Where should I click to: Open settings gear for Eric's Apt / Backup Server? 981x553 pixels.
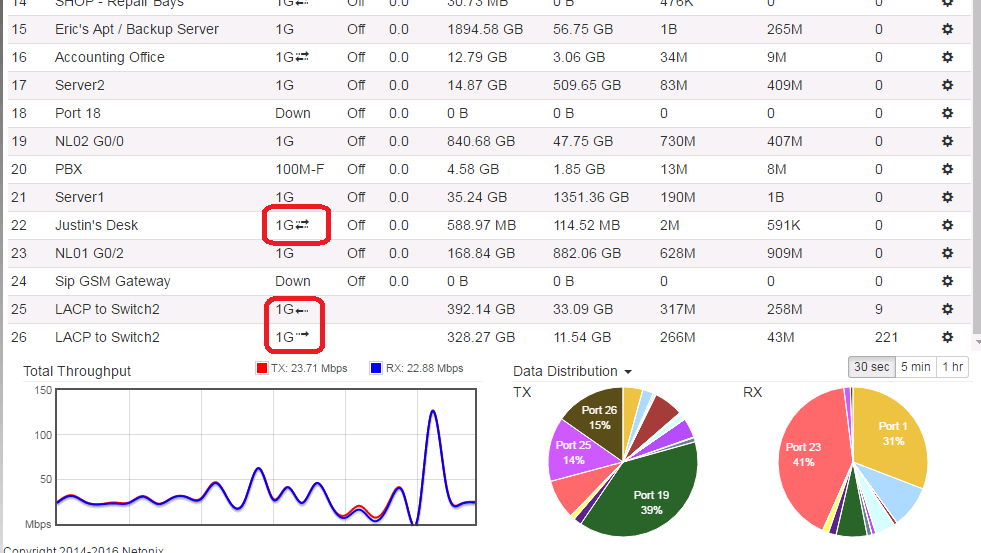point(947,29)
